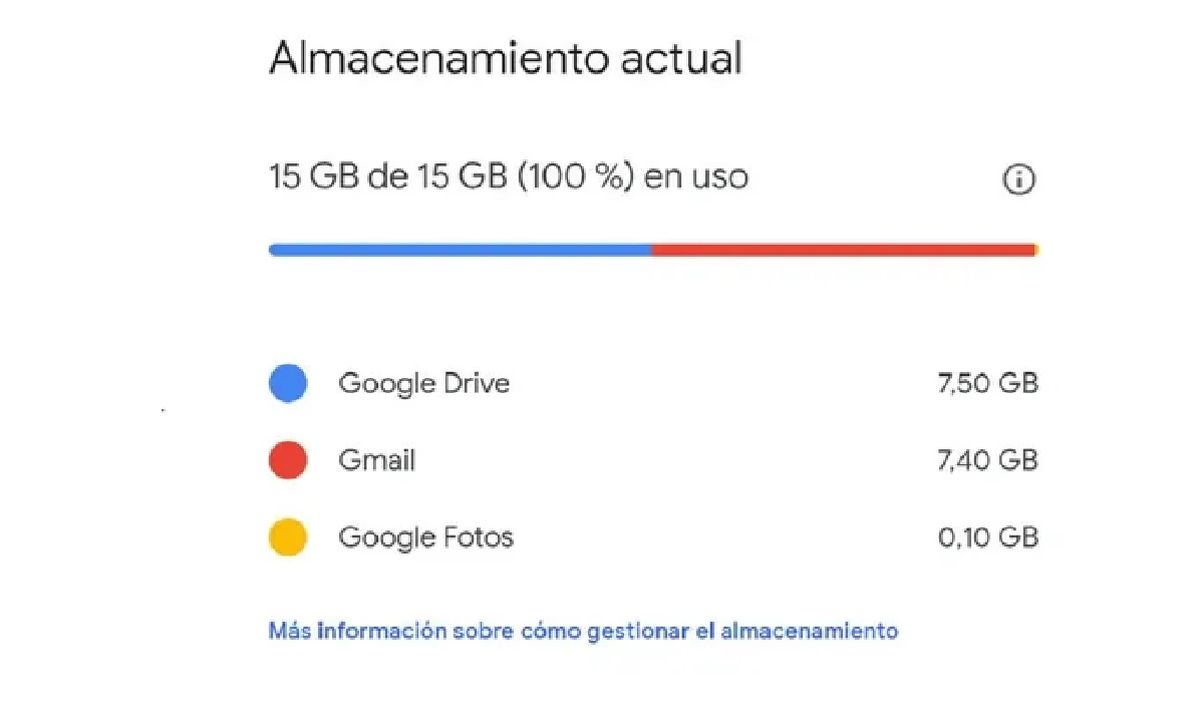The width and height of the screenshot is (1200, 726).
Task: Click the 0,10 GB Fotos usage value
Action: (x=988, y=537)
